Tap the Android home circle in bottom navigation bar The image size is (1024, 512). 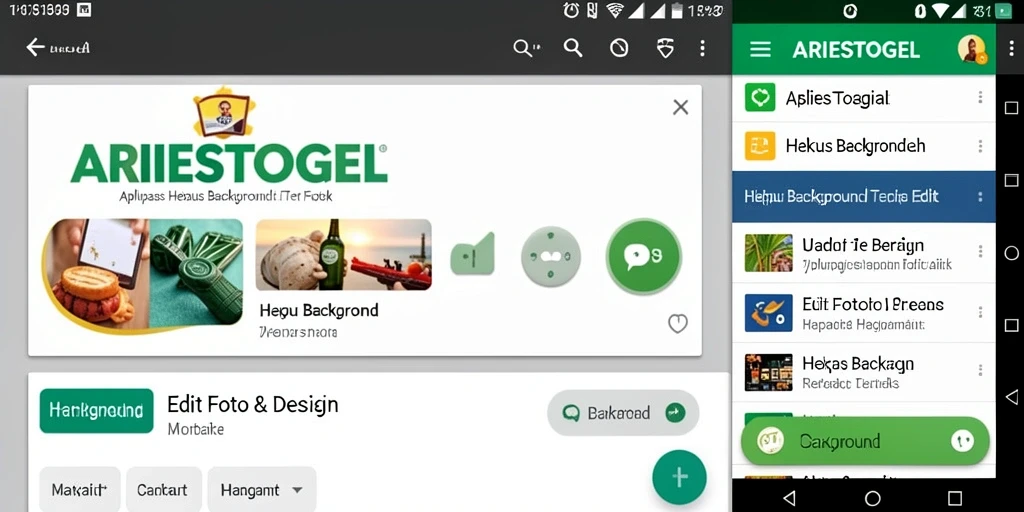click(872, 499)
